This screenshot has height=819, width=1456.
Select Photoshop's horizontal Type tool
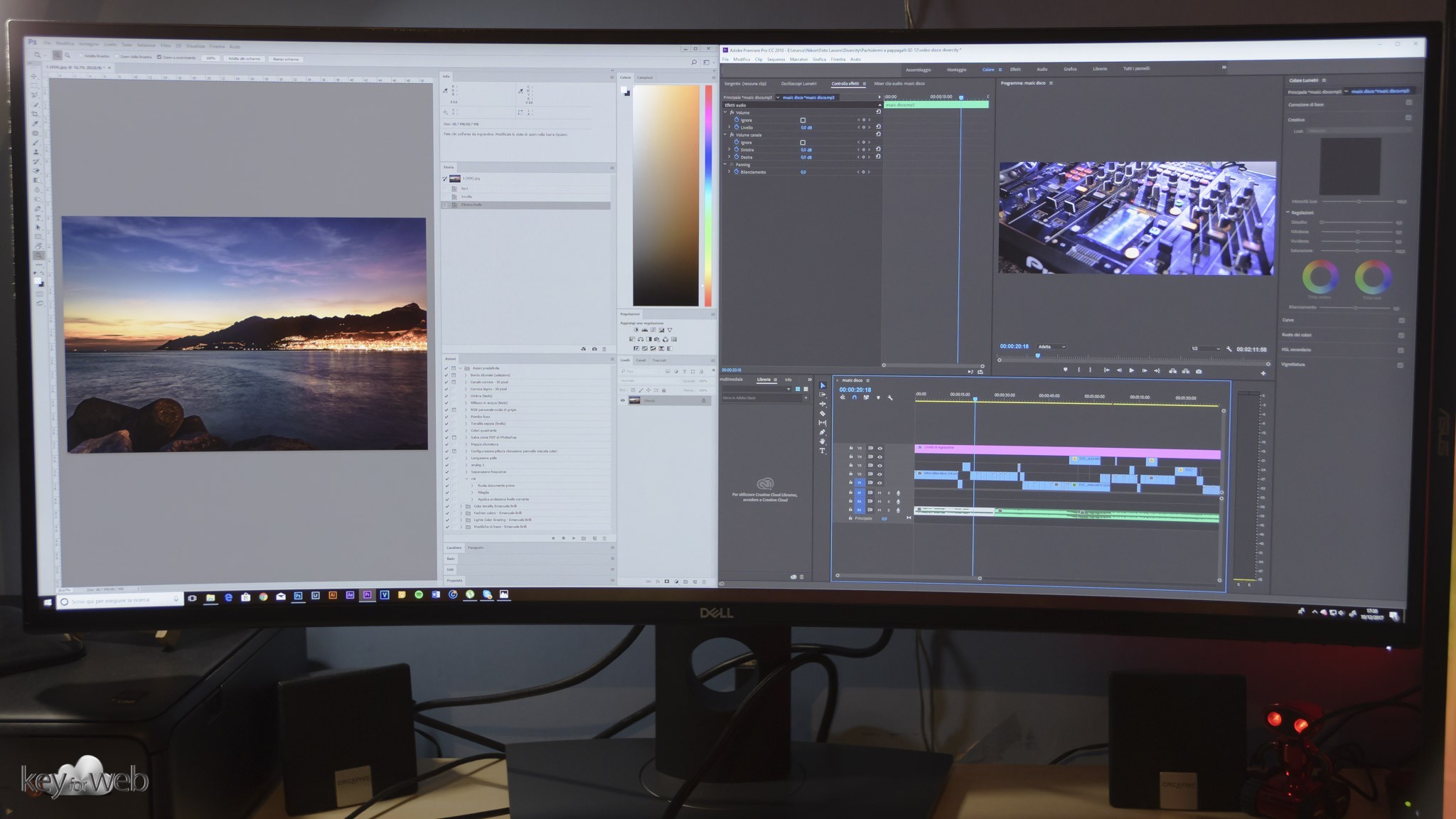38,218
